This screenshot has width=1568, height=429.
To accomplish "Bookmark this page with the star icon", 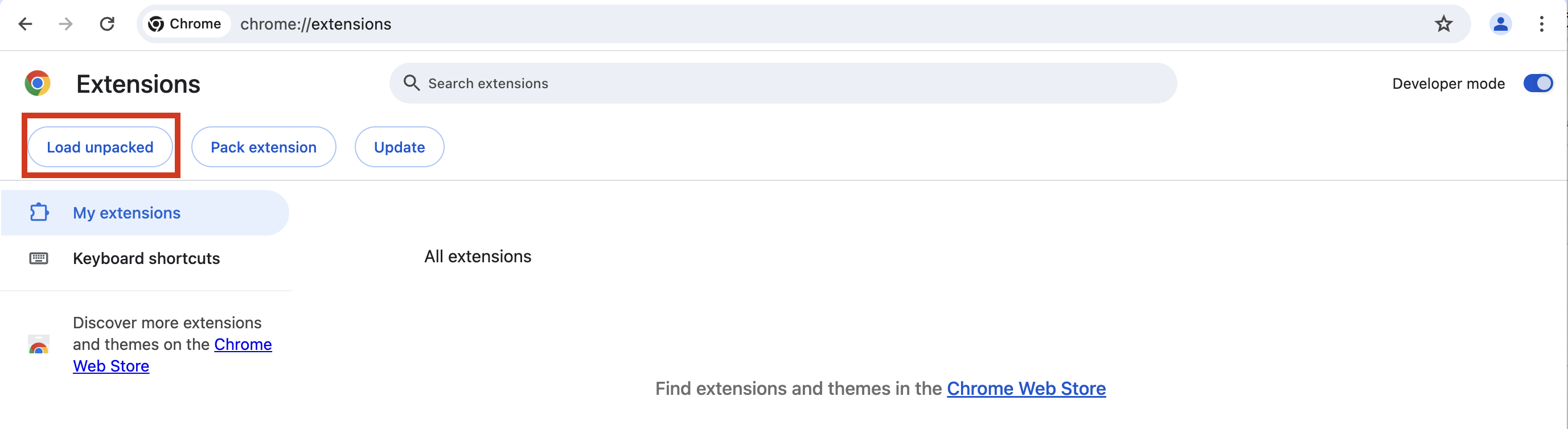I will tap(1443, 24).
